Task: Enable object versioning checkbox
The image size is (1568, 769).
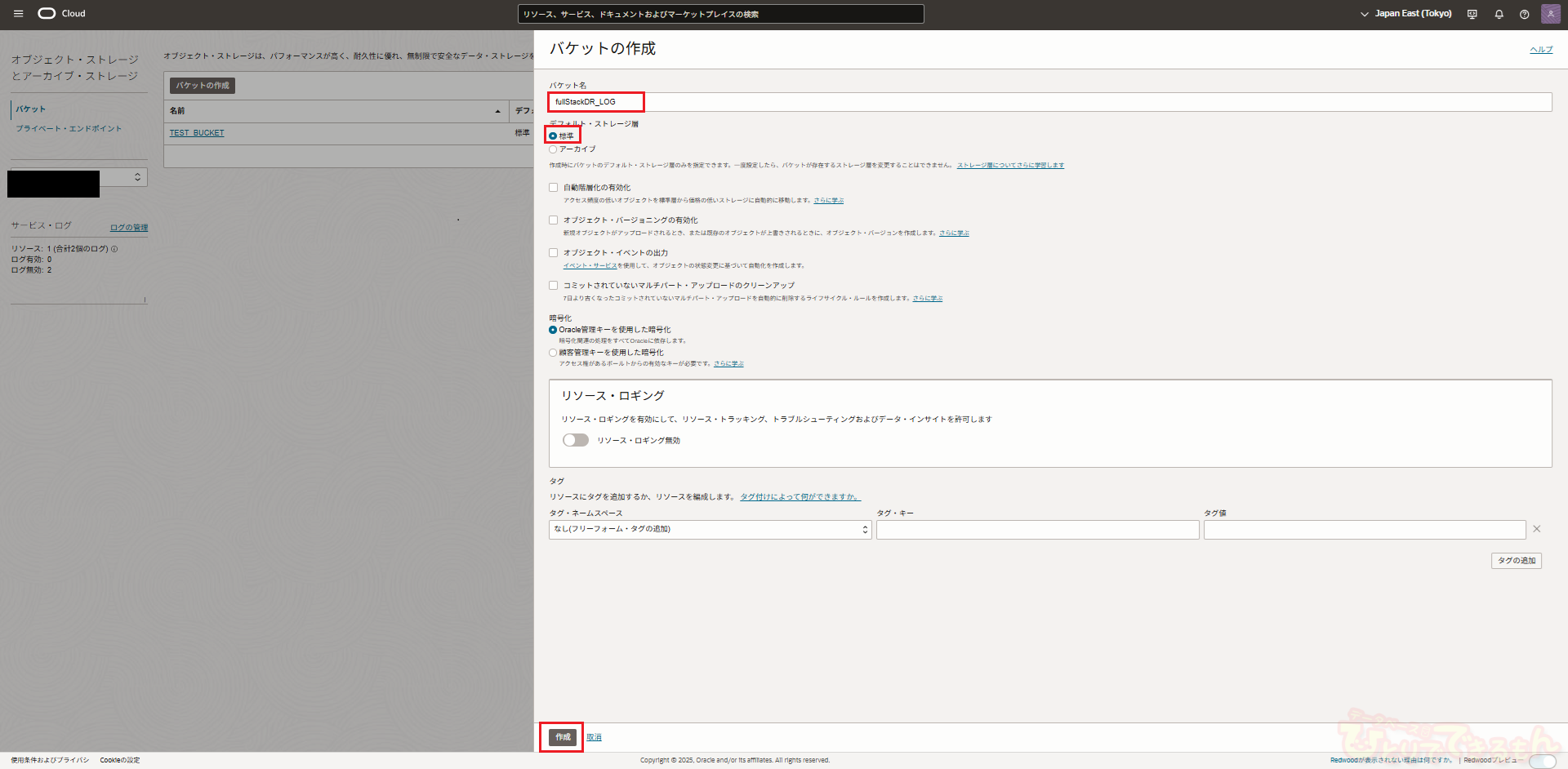Action: click(554, 220)
